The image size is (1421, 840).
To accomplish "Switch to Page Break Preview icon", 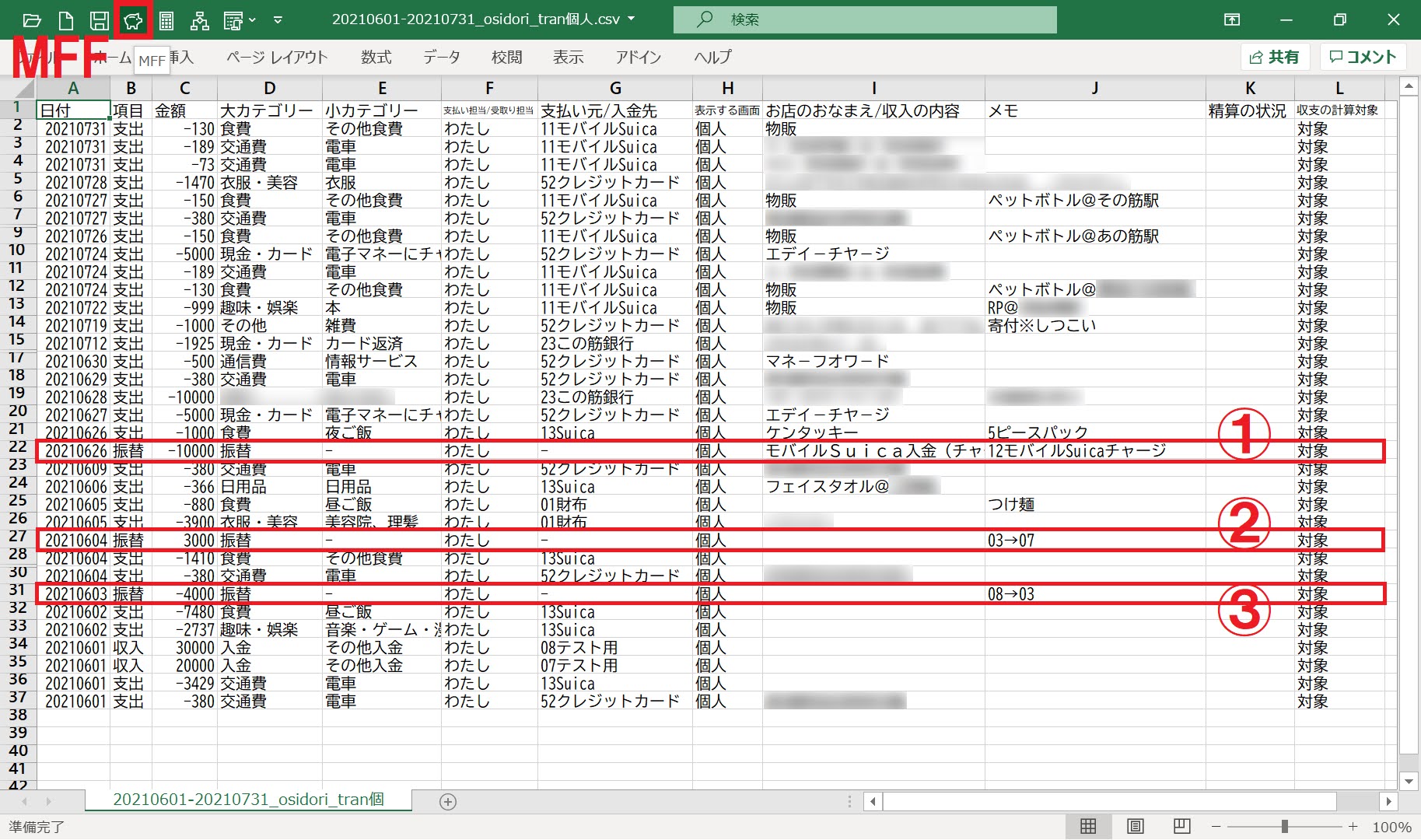I will 1181,826.
